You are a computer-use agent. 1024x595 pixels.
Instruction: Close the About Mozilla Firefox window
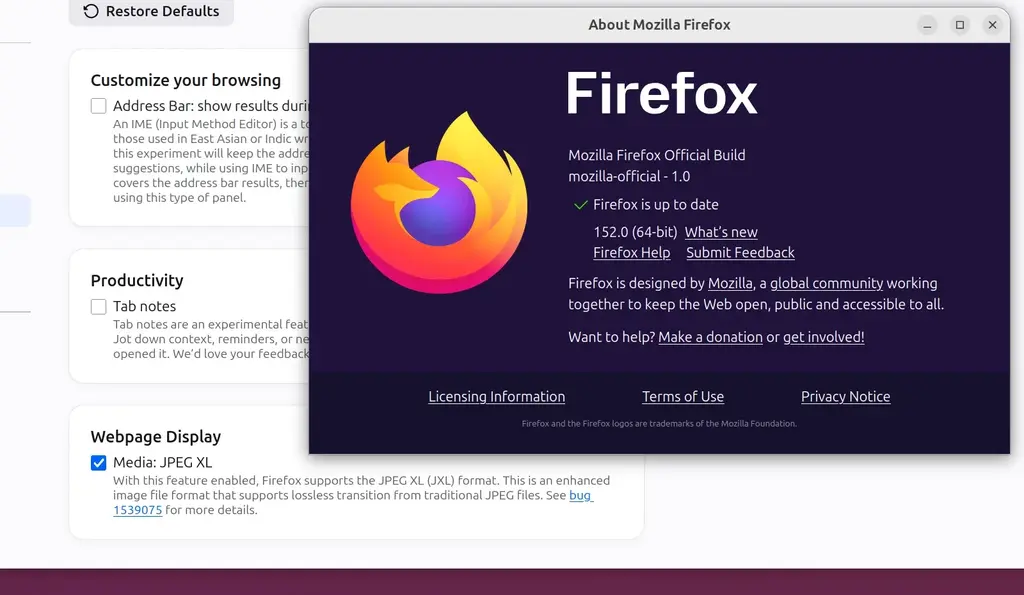pos(993,25)
